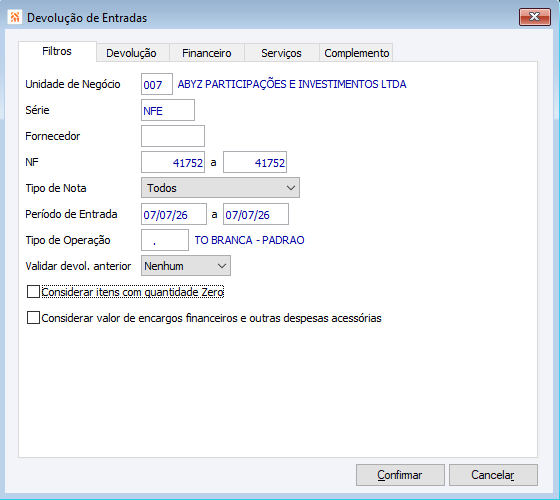
Task: Click the first NF number field
Action: pyautogui.click(x=173, y=162)
